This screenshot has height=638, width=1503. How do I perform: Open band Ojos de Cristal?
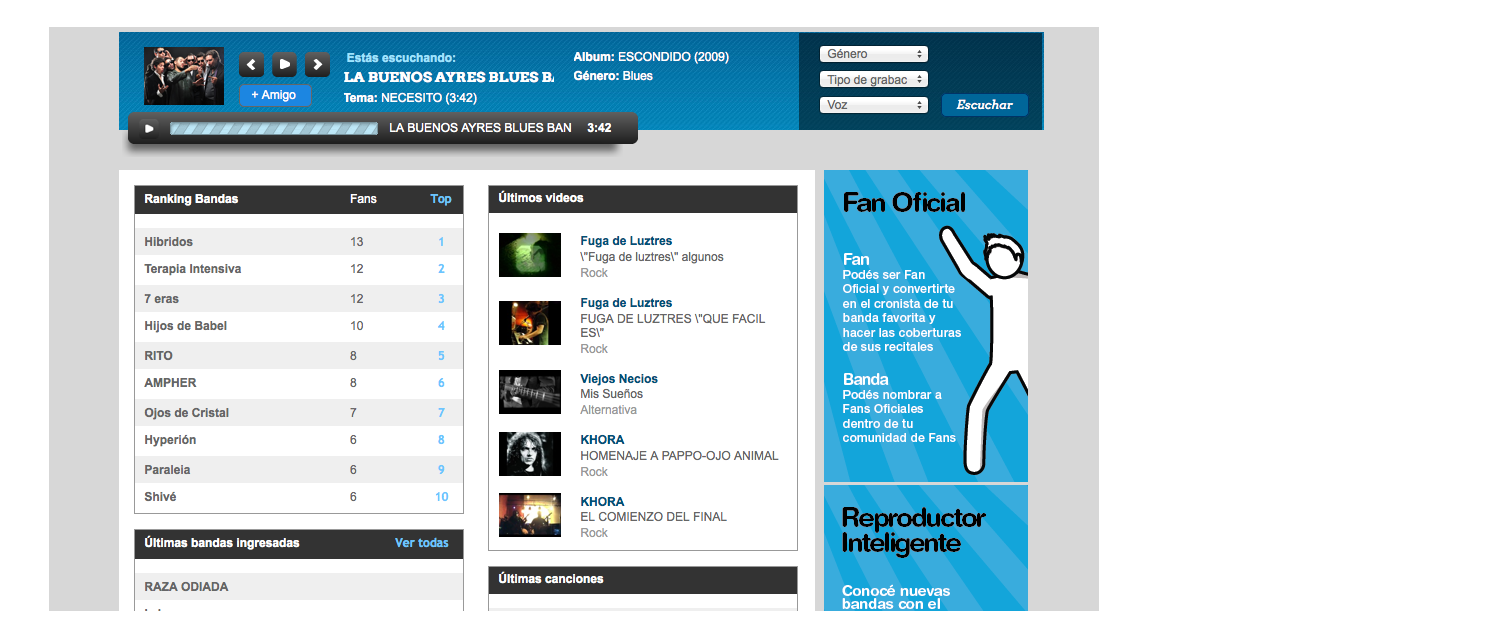pos(187,413)
